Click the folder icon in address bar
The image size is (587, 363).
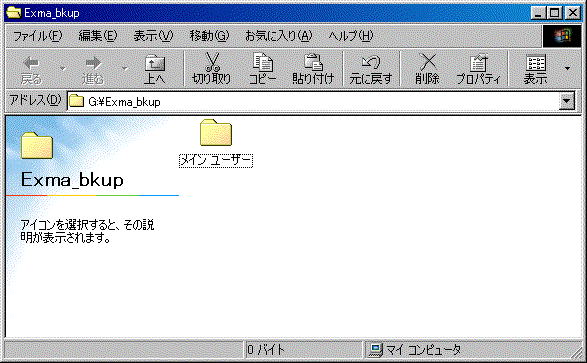(77, 101)
